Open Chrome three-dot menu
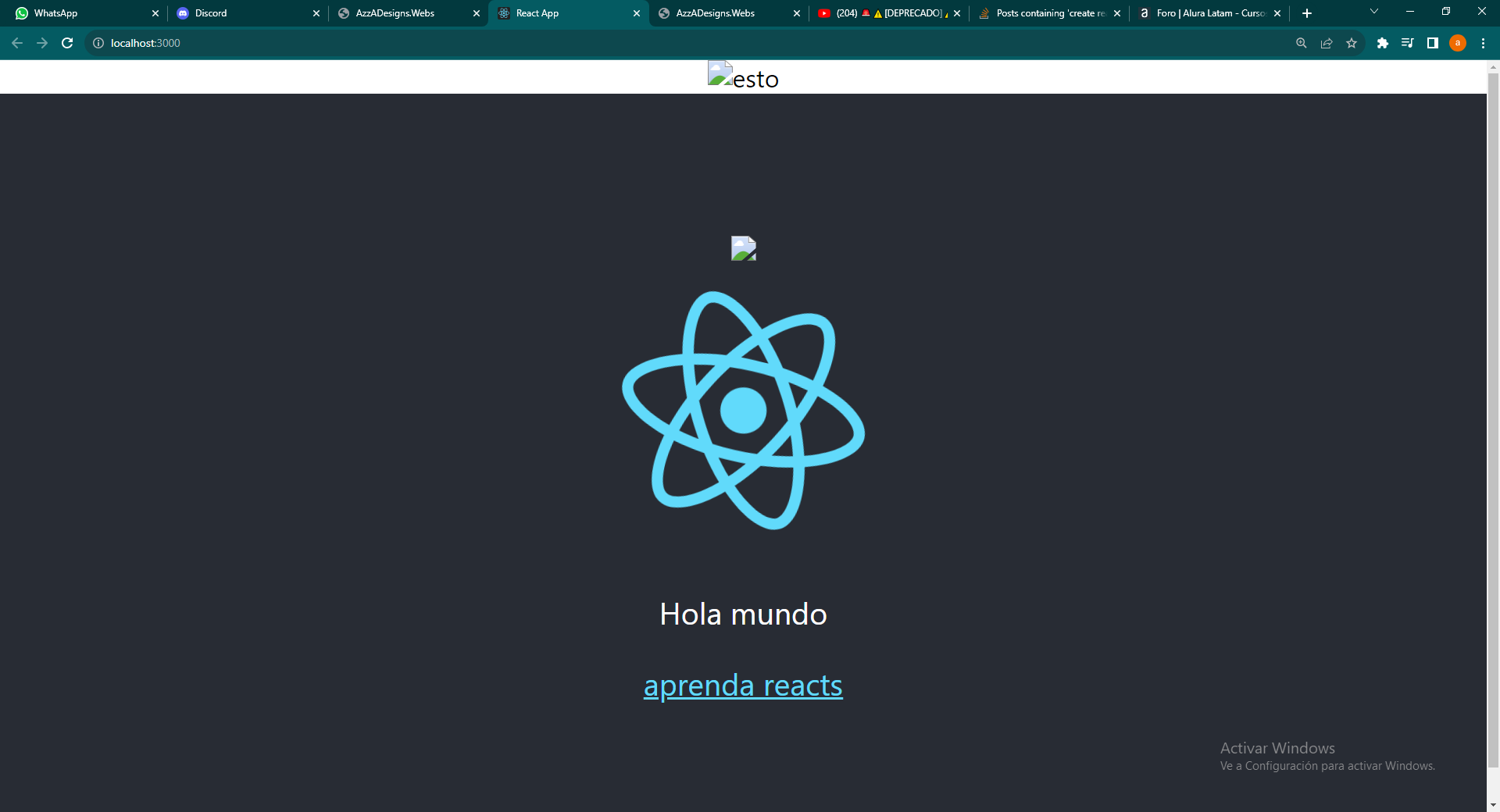Screen dimensions: 1500x812 click(1483, 43)
